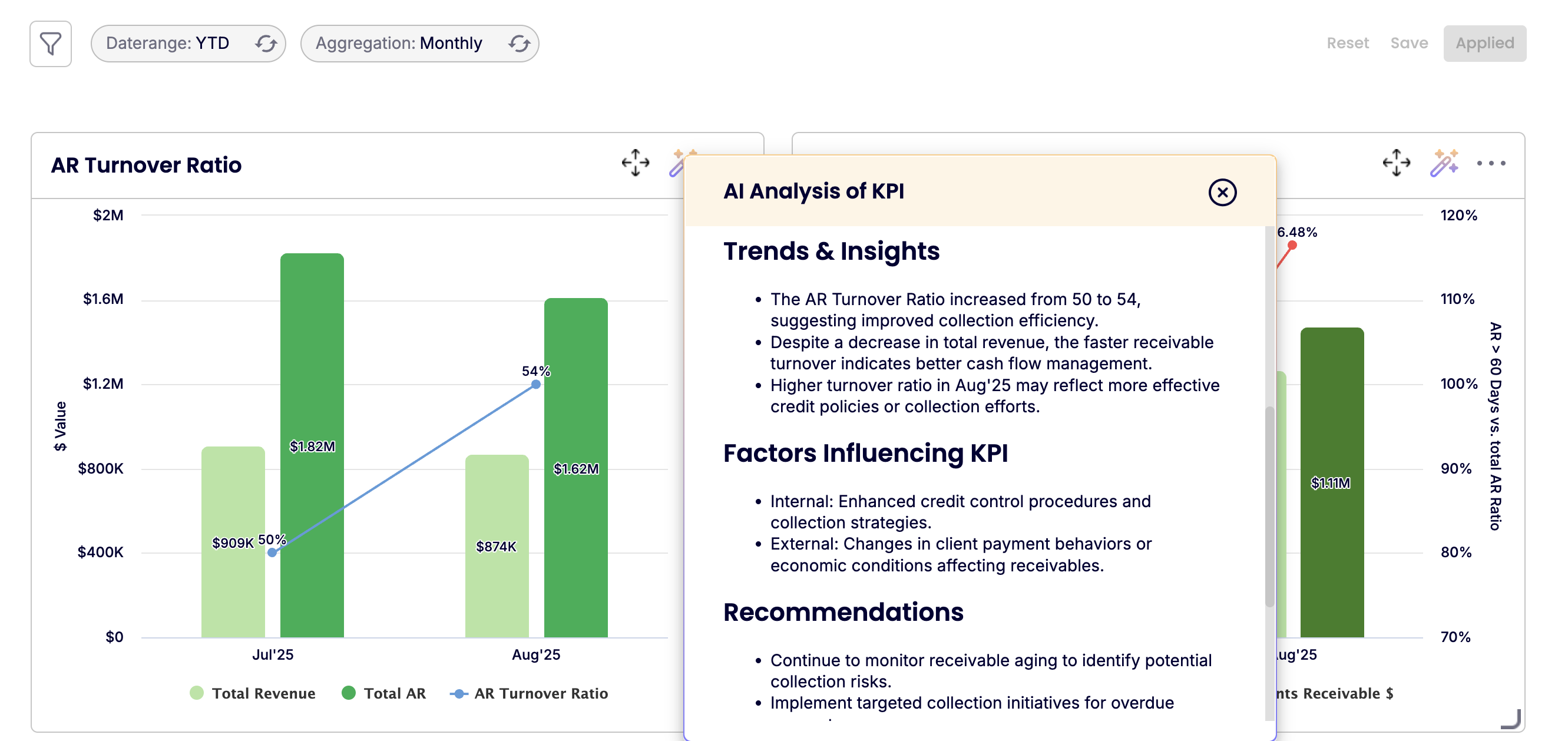Close the AI Analysis of KPI popup
This screenshot has width=1568, height=741.
pos(1222,193)
